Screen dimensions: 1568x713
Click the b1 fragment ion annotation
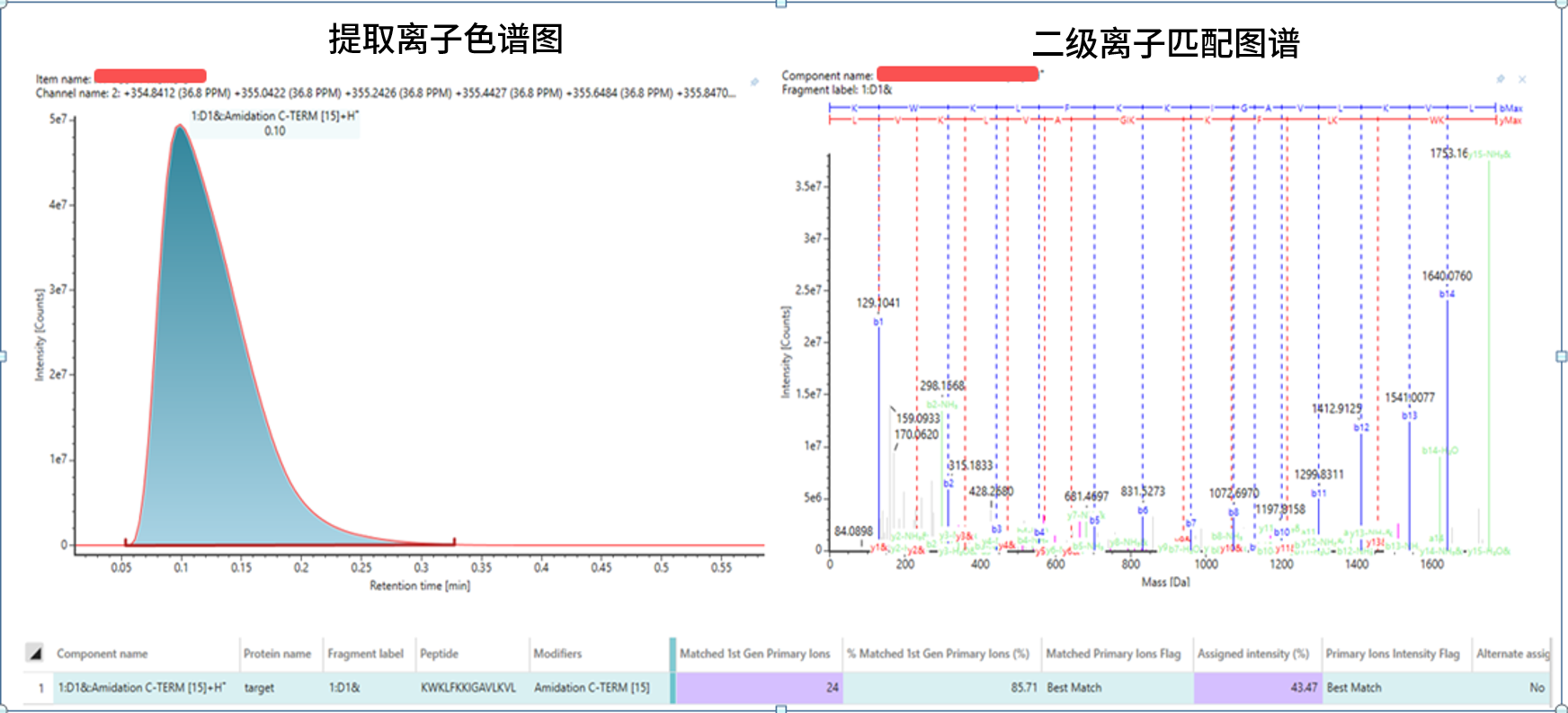click(x=878, y=322)
